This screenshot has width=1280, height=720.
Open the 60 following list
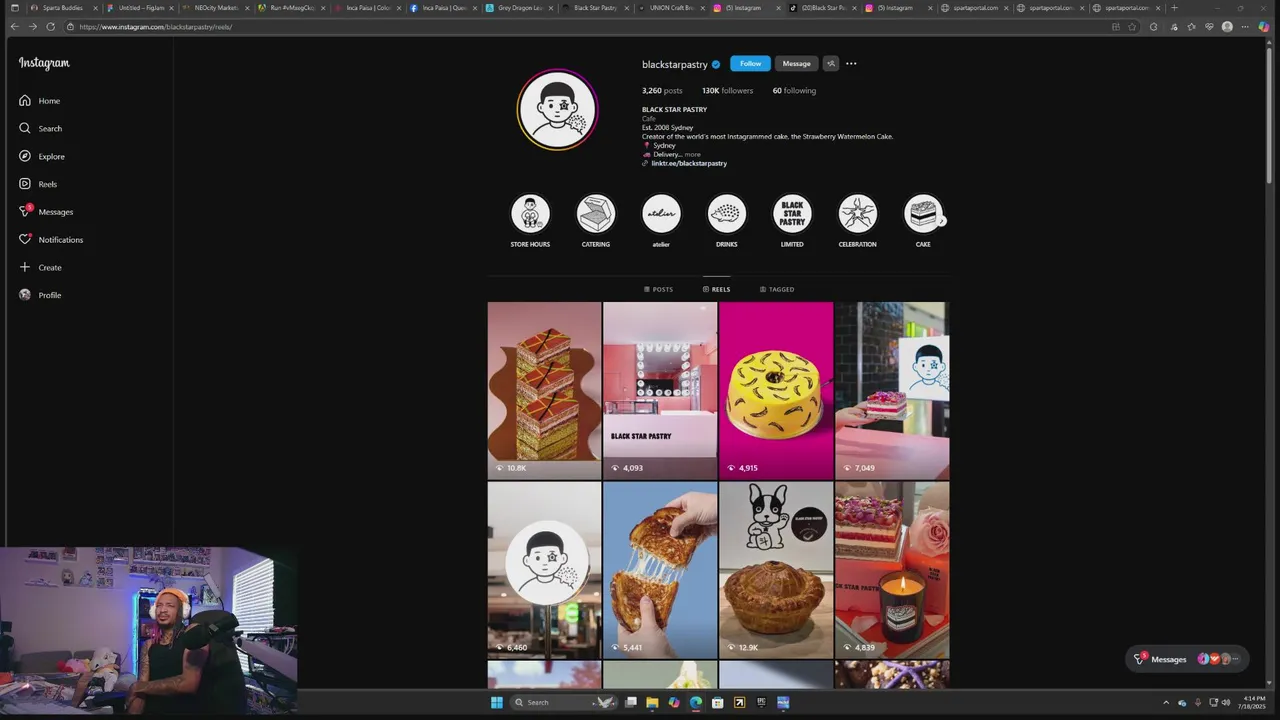[x=794, y=90]
